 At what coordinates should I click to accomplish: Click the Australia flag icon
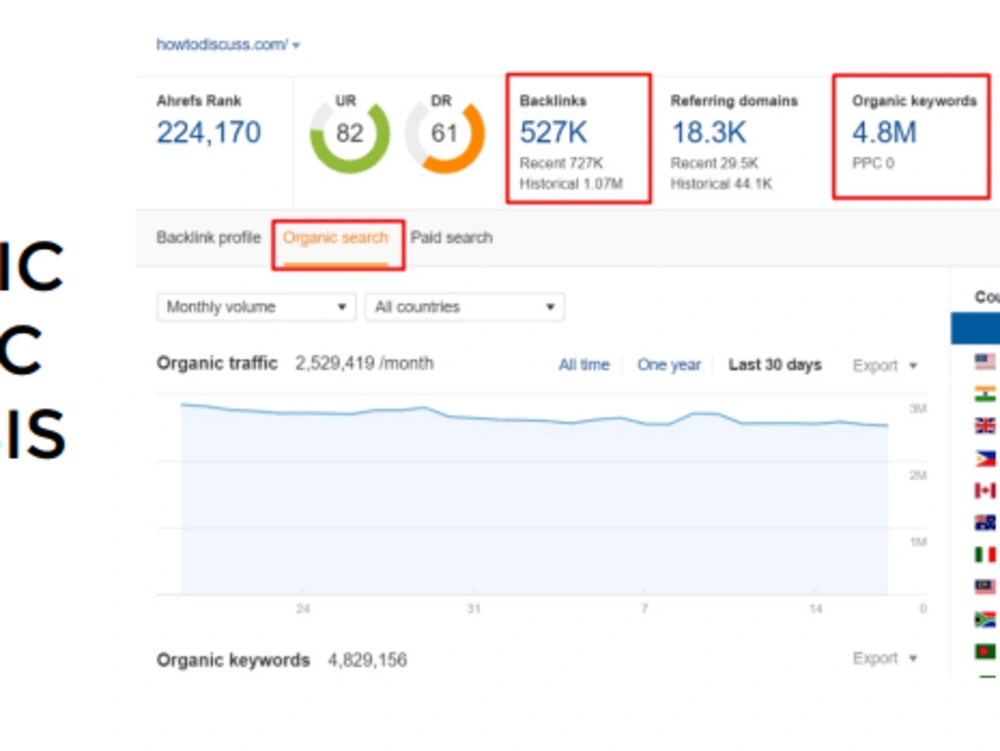pyautogui.click(x=985, y=522)
